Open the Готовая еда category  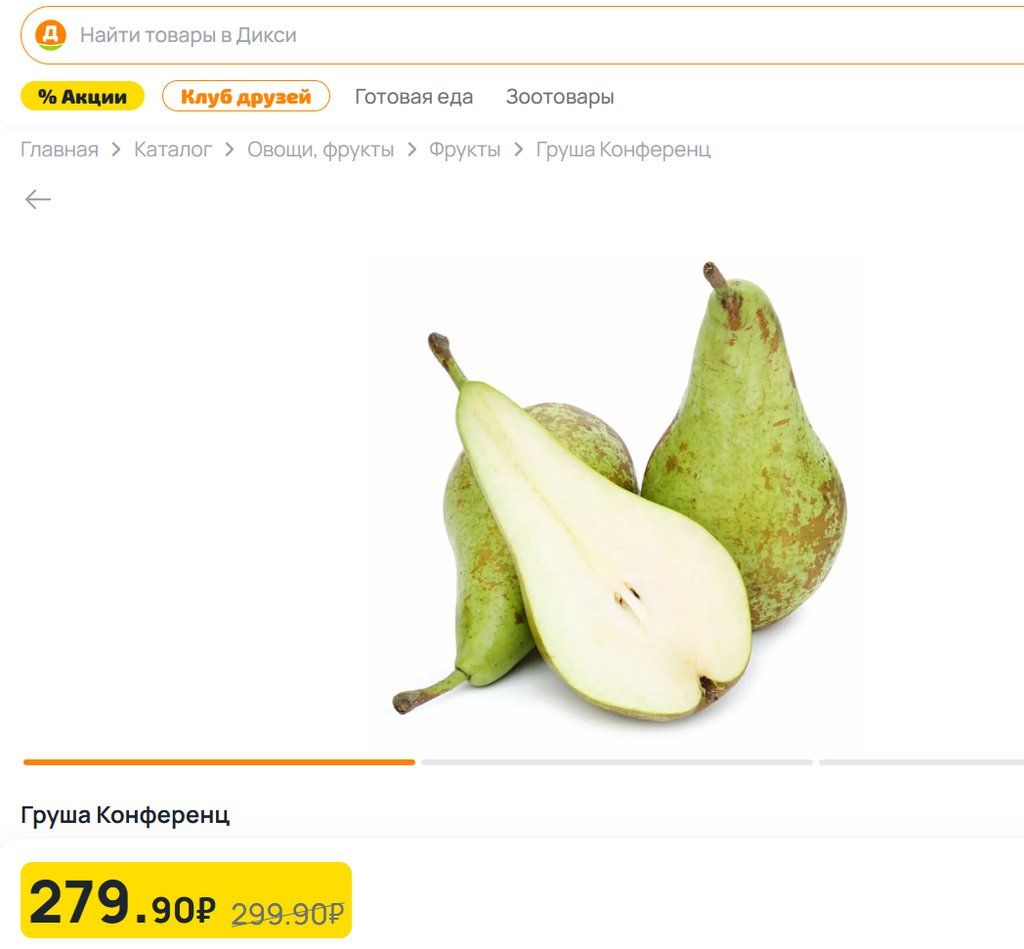point(413,97)
